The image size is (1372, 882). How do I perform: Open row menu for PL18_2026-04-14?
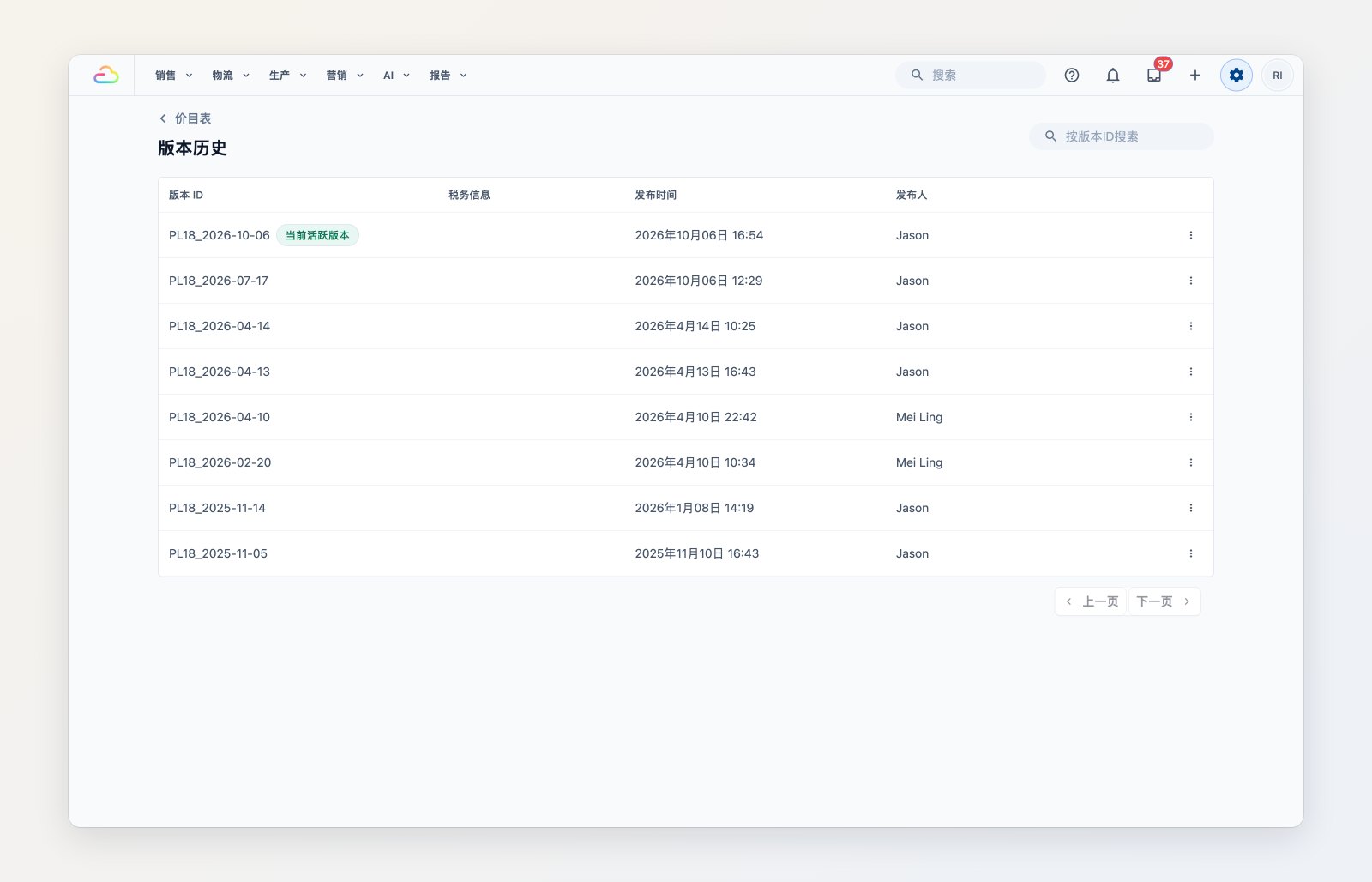pyautogui.click(x=1191, y=326)
